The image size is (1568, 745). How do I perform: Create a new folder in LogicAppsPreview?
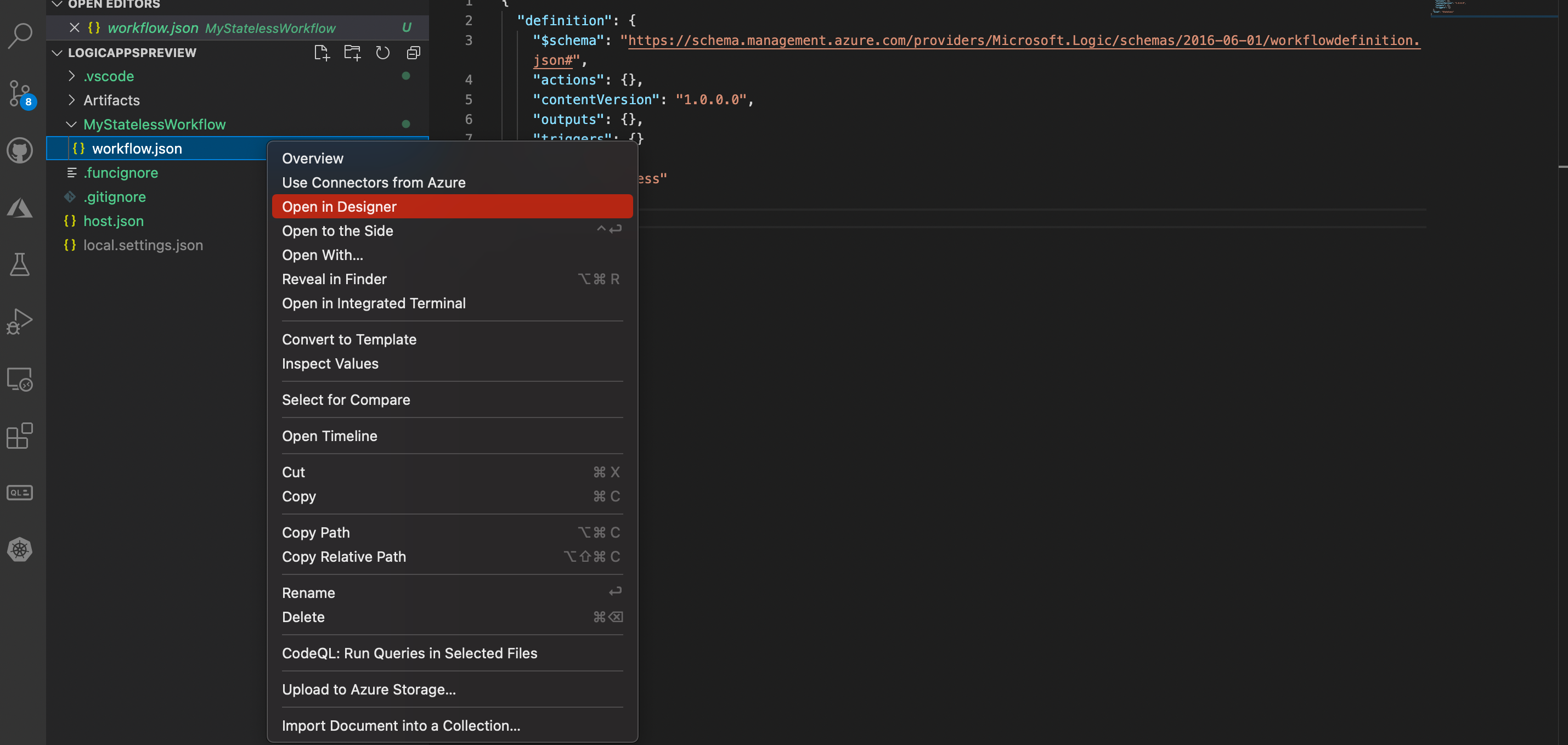(x=352, y=52)
